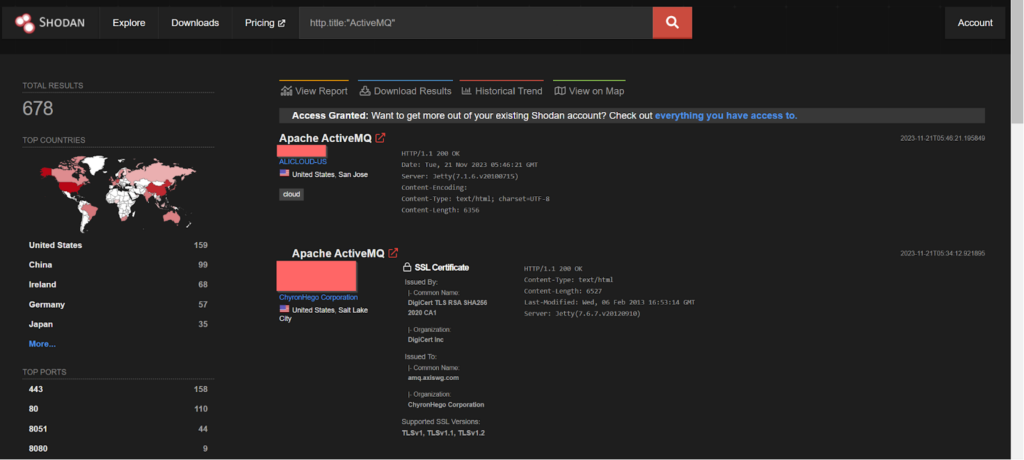The width and height of the screenshot is (1024, 460).
Task: Click the second result's timestamp
Action: pyautogui.click(x=942, y=253)
